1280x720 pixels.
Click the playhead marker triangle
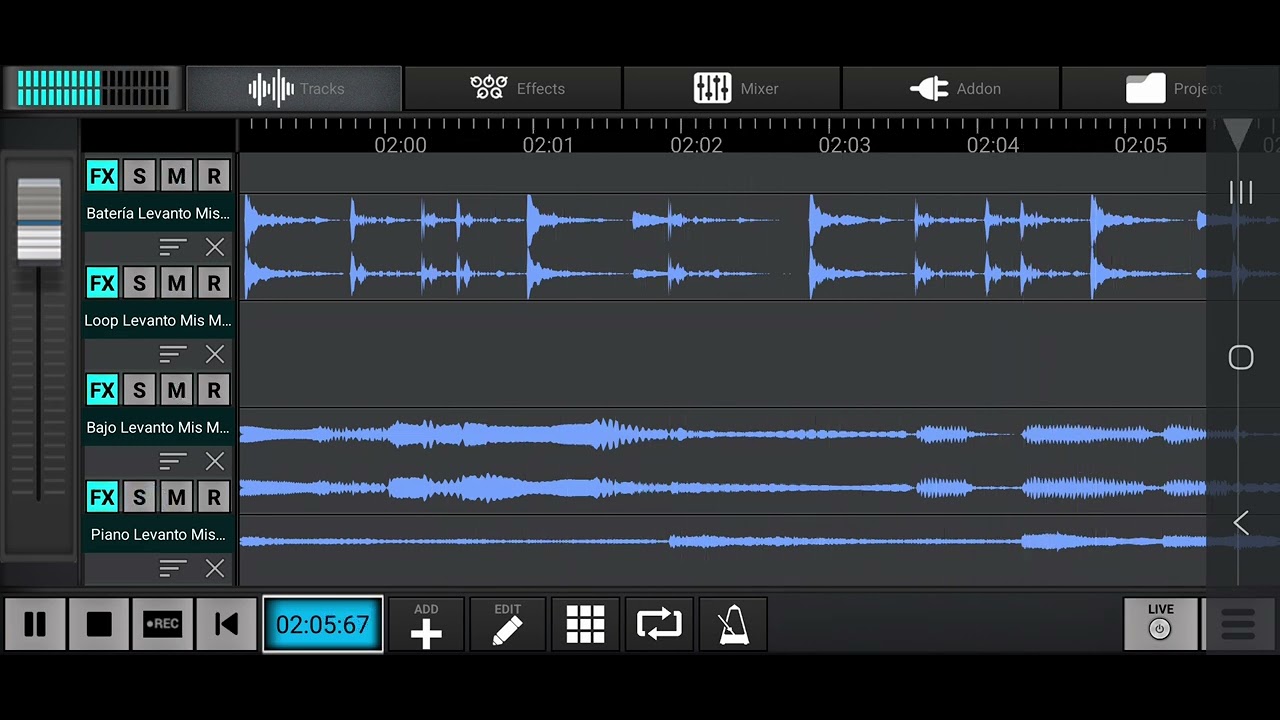1238,133
